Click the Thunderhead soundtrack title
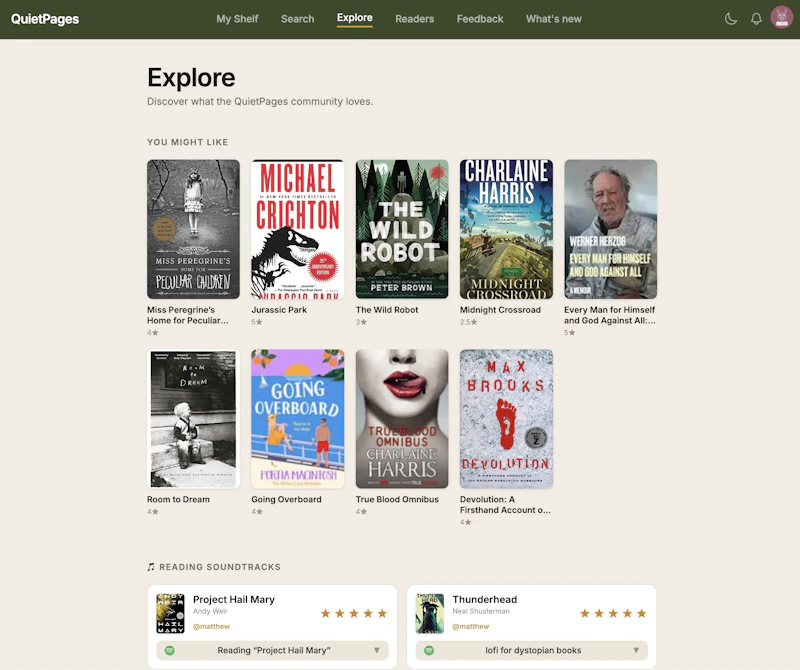The height and width of the screenshot is (670, 800). coord(485,600)
